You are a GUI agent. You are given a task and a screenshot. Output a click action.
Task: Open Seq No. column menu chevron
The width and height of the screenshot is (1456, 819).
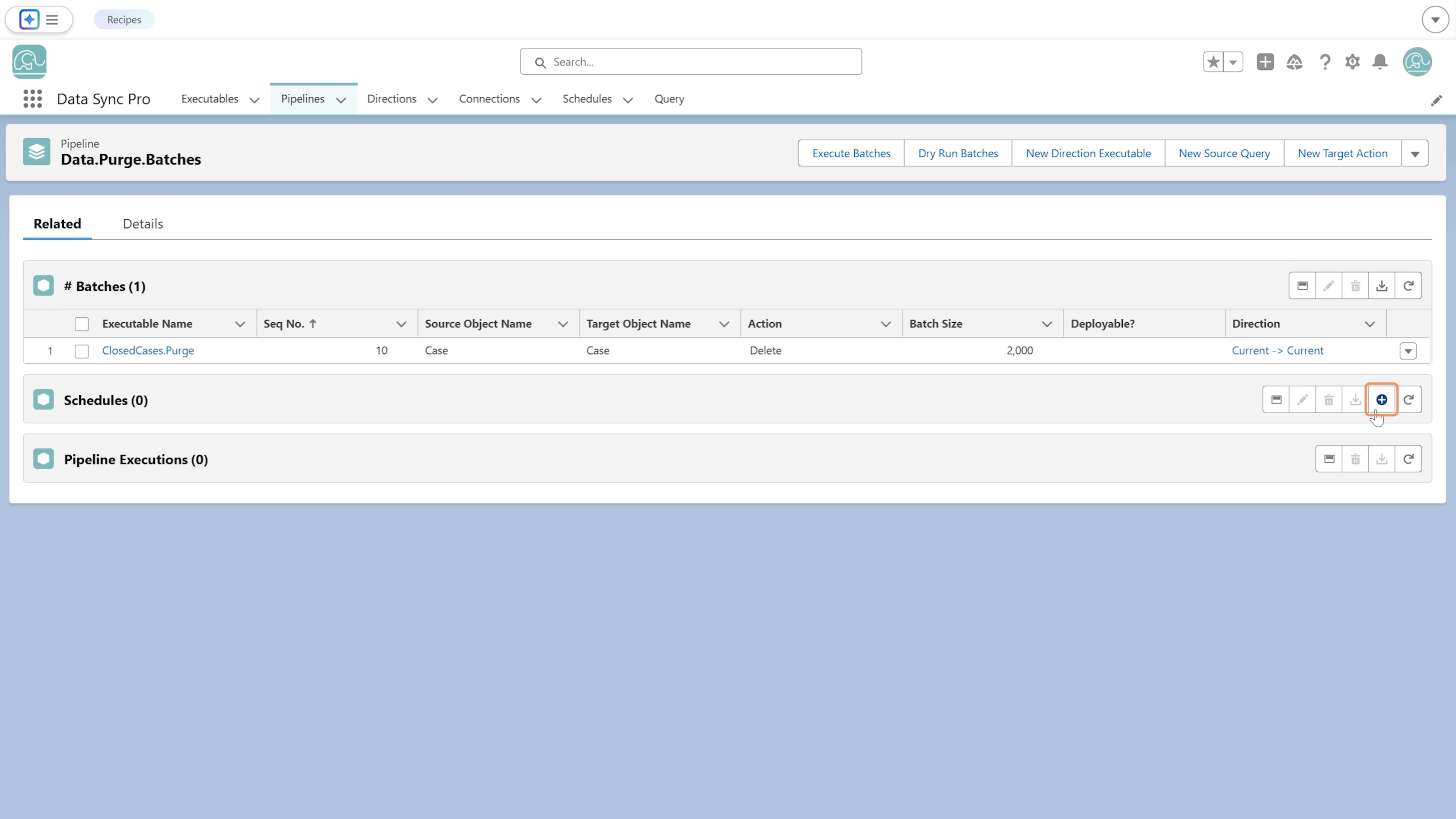401,325
